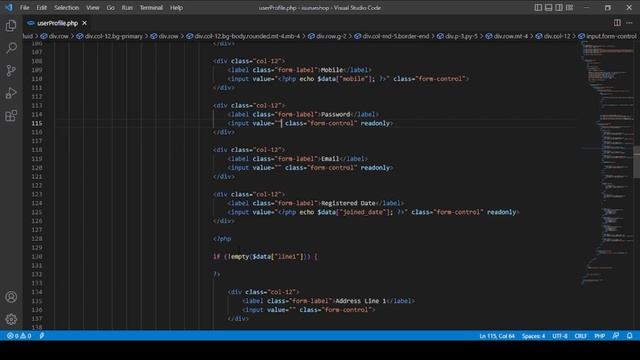
Task: Expand breadcrumb div.col-md-5.border-end
Action: pyautogui.click(x=392, y=36)
